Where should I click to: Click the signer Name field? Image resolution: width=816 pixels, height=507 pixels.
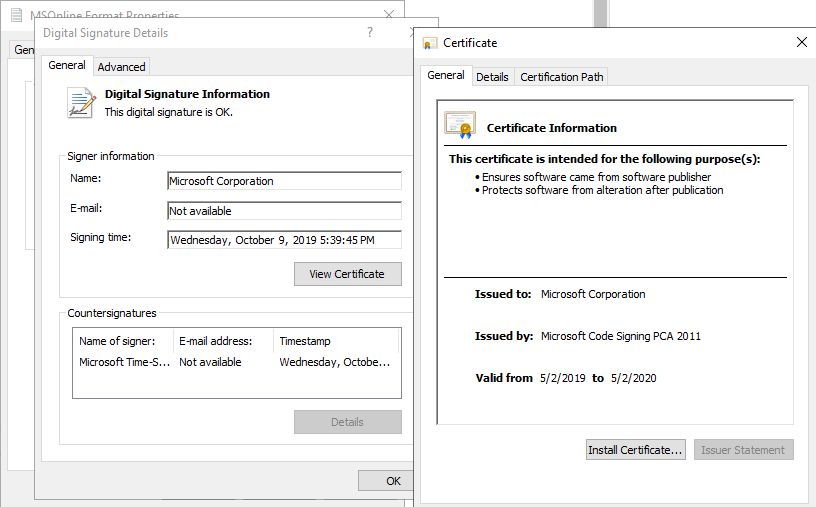284,181
